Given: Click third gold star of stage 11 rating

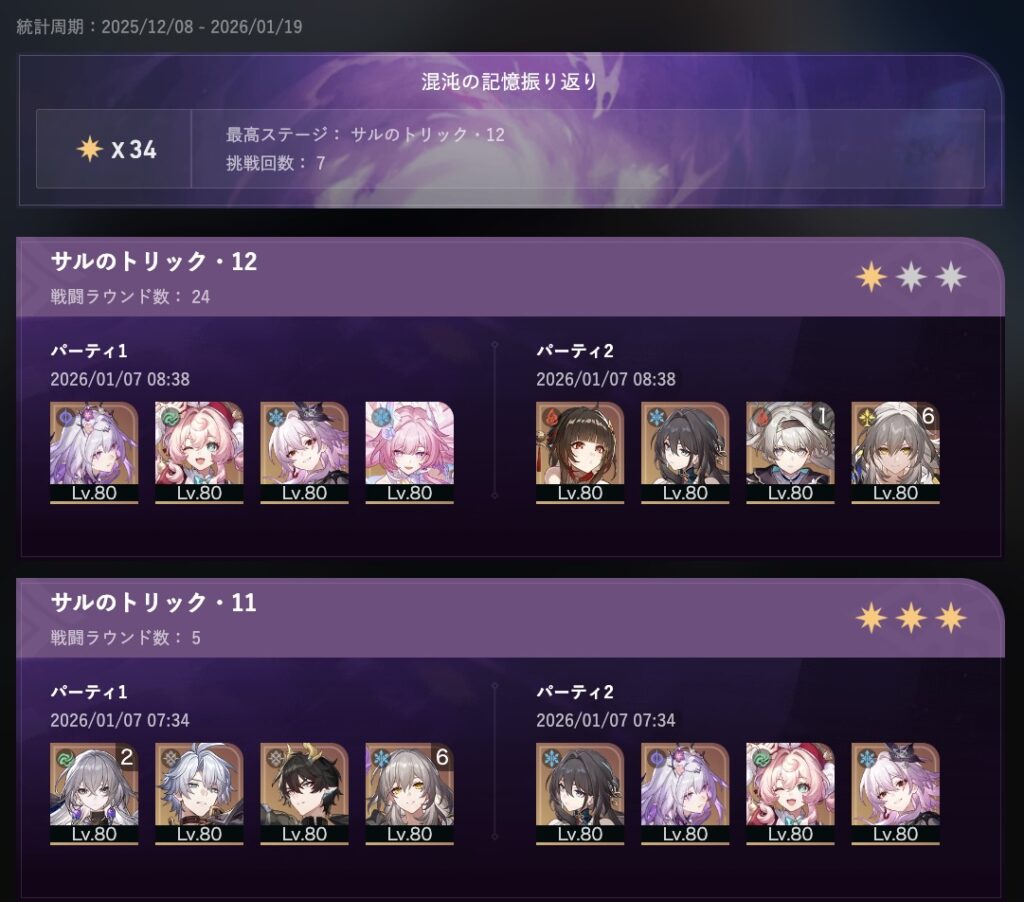Looking at the screenshot, I should pos(951,618).
